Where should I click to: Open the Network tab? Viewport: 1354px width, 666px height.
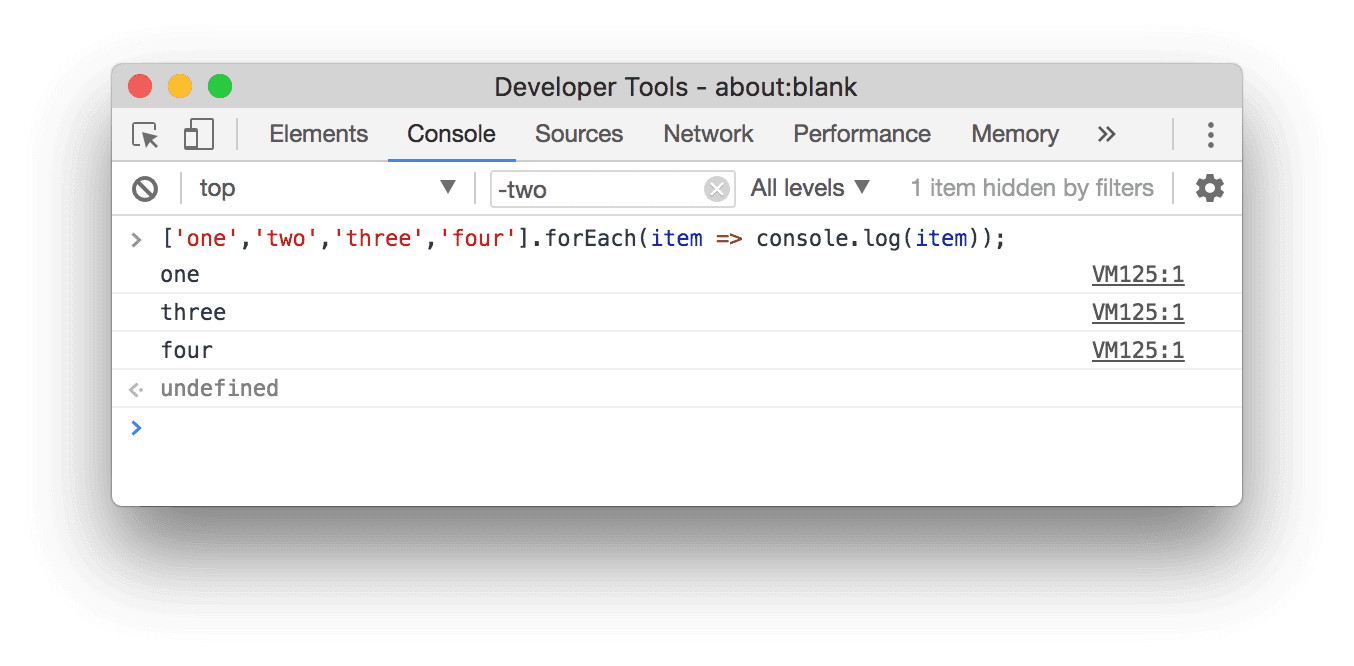[x=708, y=135]
